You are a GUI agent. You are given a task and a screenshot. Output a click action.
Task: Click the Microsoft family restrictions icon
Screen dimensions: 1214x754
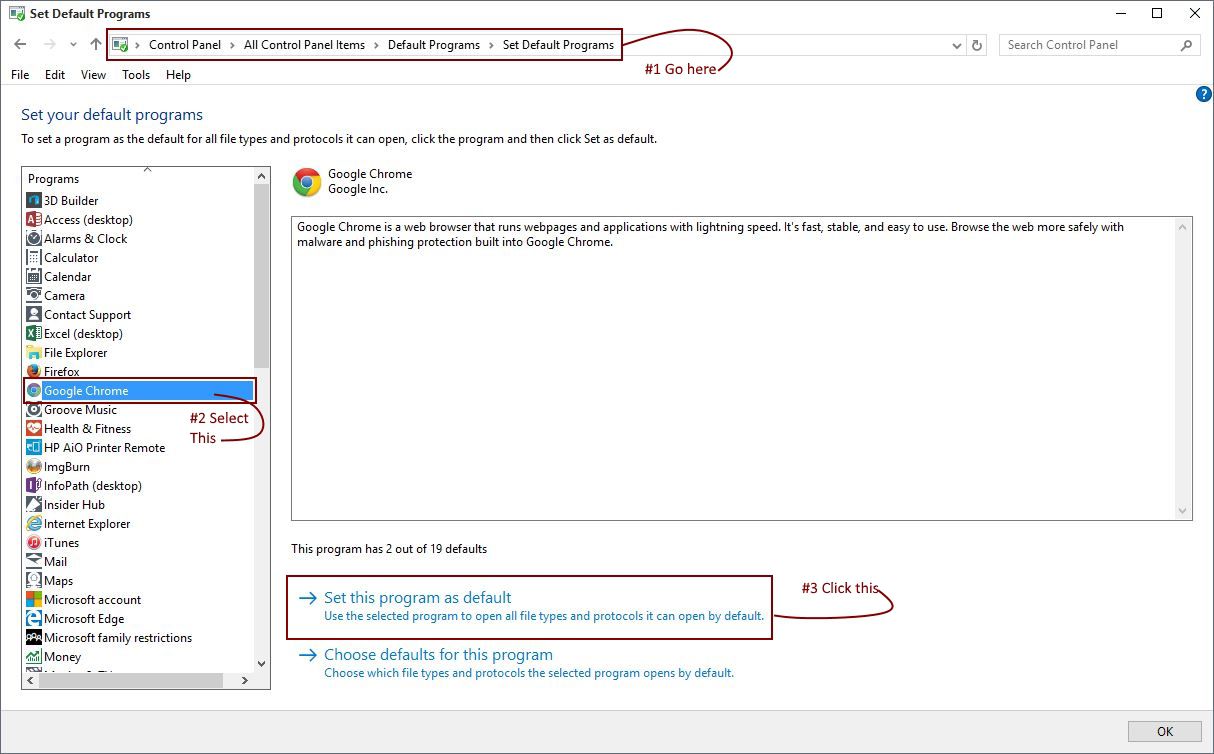coord(34,637)
